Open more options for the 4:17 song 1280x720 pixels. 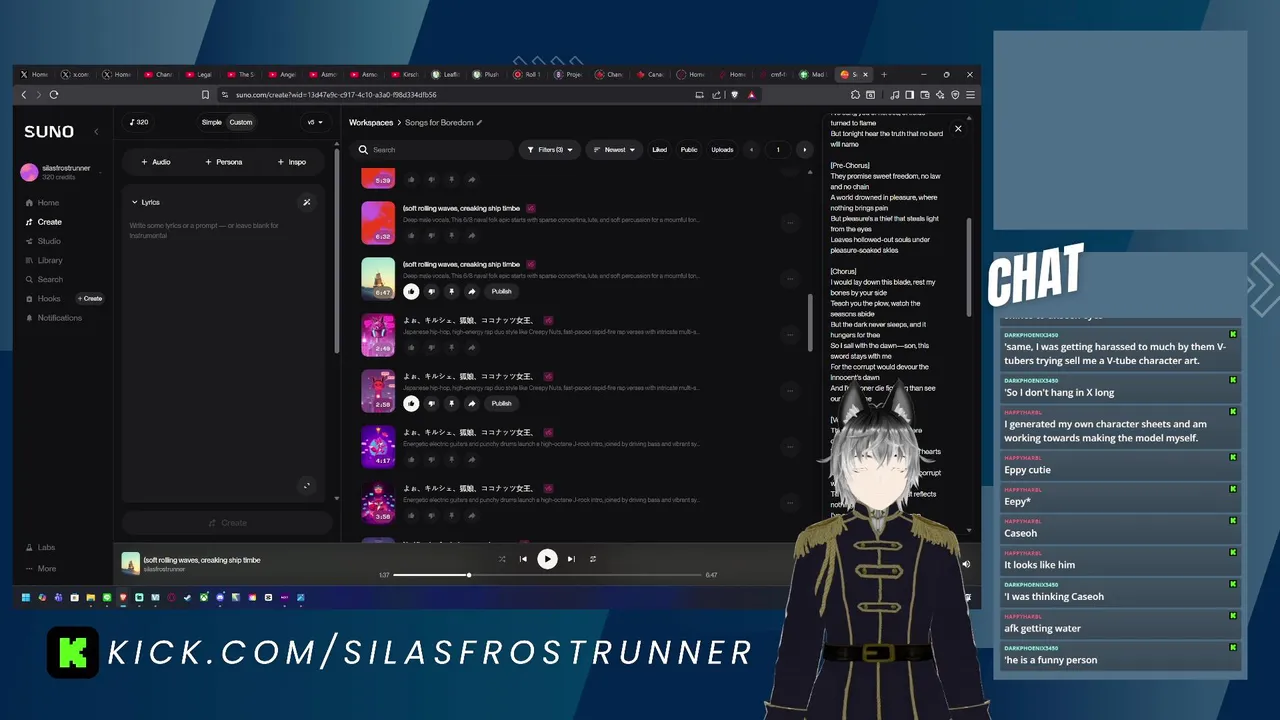click(790, 447)
